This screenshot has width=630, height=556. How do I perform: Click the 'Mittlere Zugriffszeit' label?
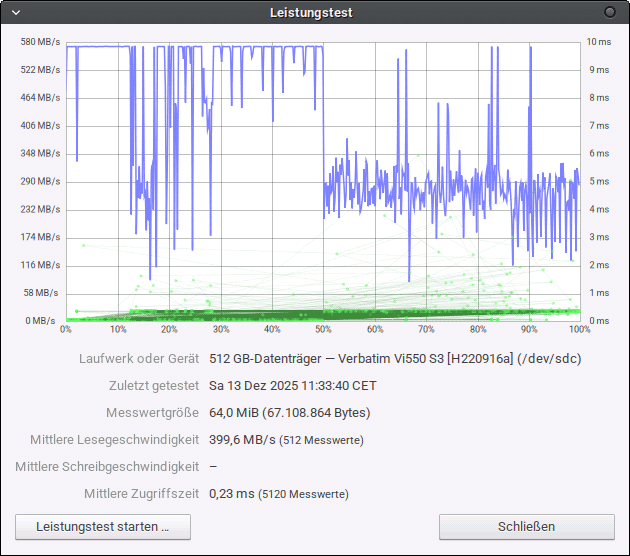141,493
